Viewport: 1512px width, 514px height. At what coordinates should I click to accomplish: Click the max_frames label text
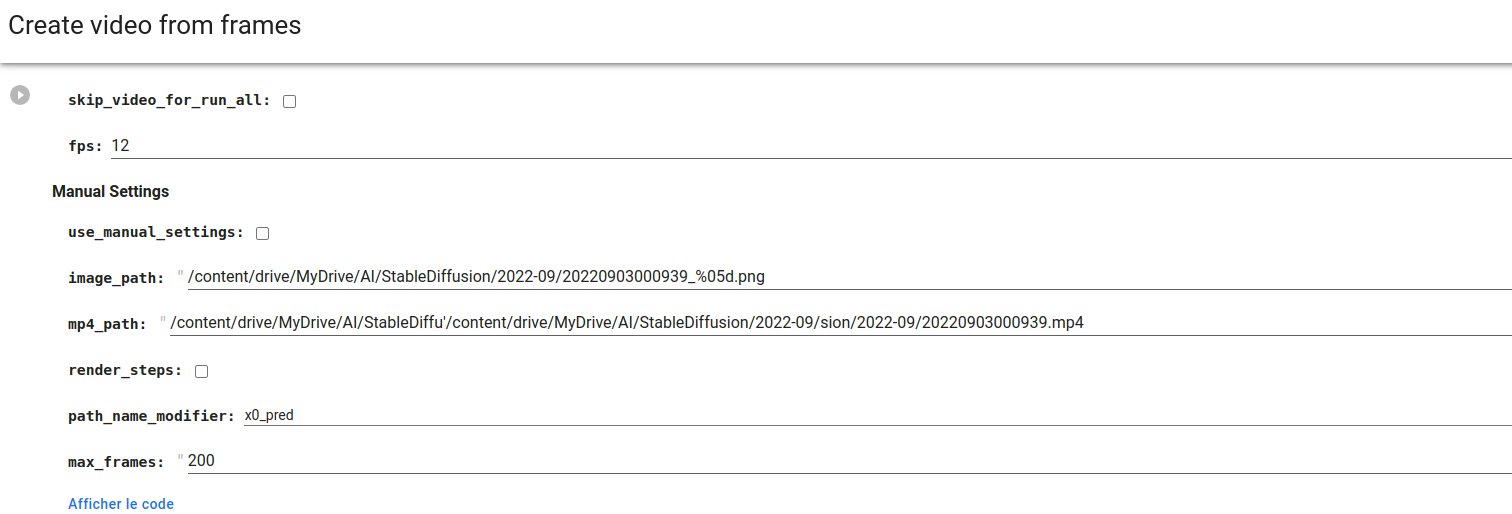(115, 462)
